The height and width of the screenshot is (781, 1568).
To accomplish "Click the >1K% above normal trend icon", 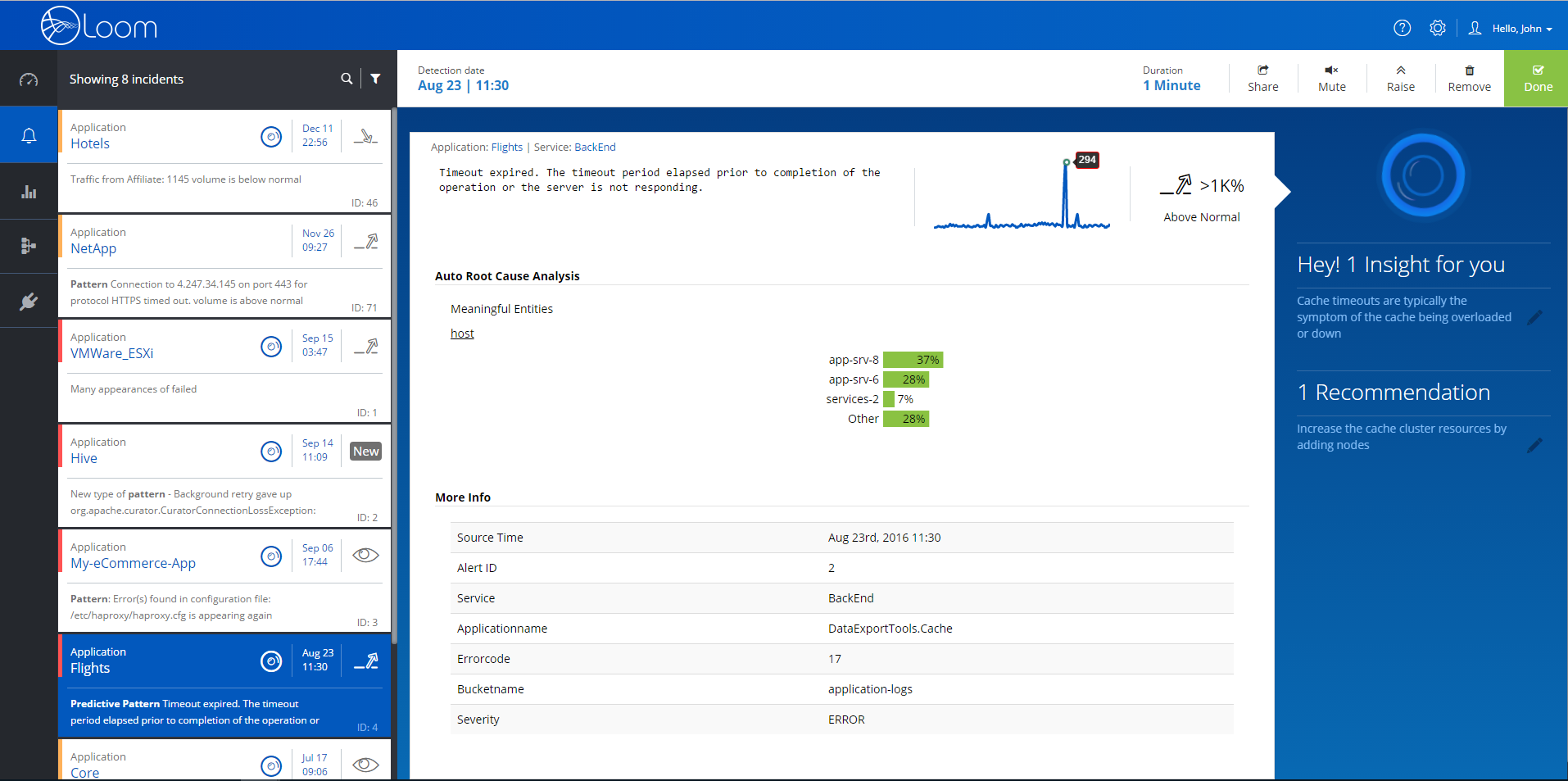I will pyautogui.click(x=1176, y=185).
